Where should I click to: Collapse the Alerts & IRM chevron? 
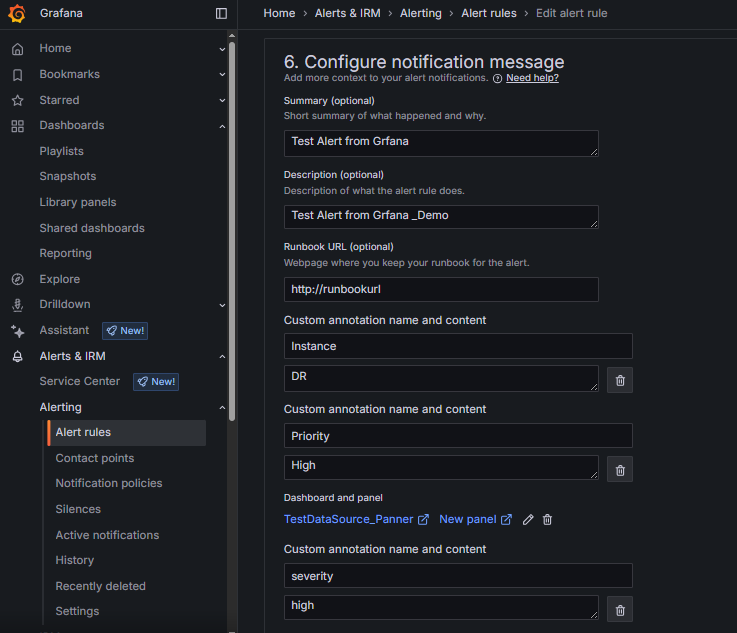tap(222, 357)
